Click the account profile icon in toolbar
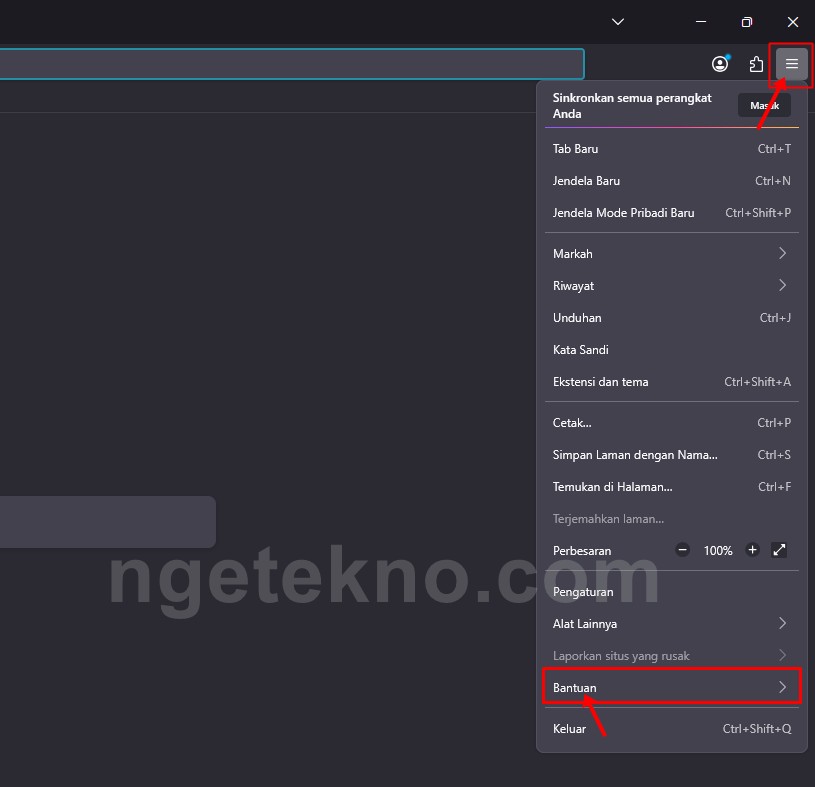Screen dimensions: 815x787 720,65
